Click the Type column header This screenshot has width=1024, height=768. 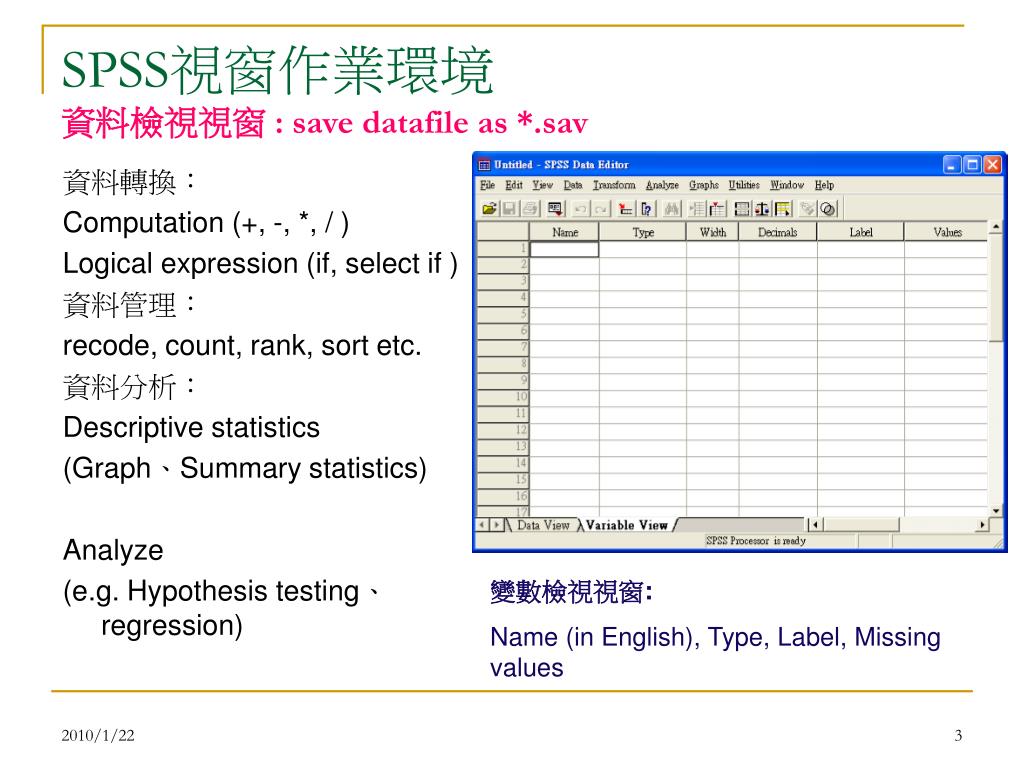point(643,232)
